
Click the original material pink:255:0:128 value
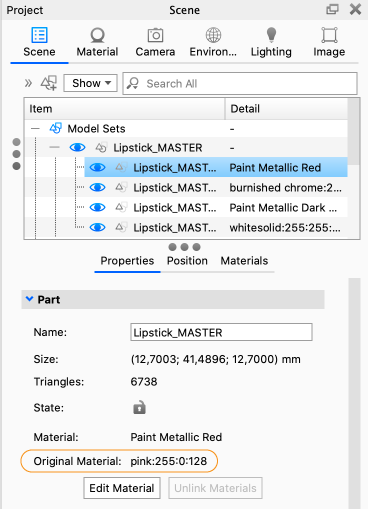pos(169,461)
